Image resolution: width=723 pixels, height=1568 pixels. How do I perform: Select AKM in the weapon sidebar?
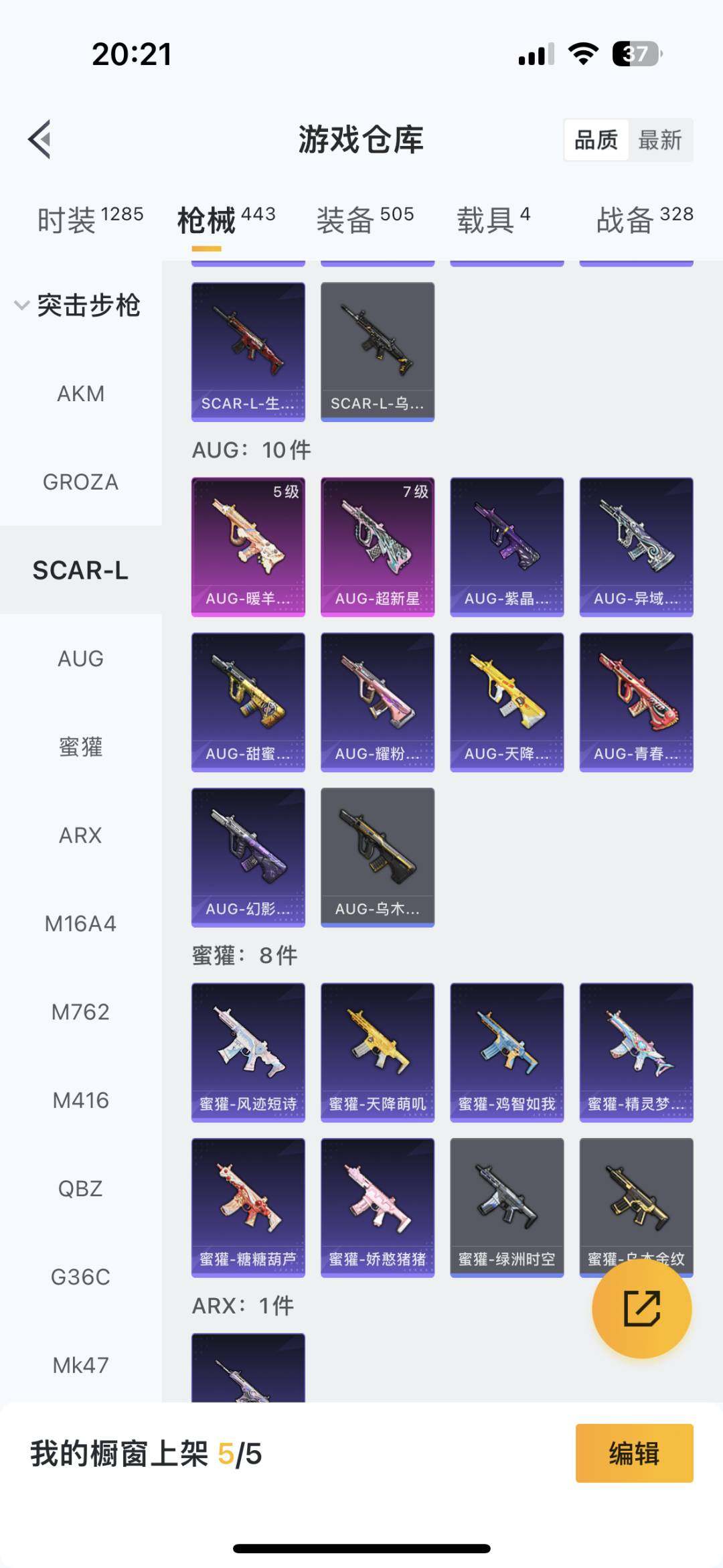tap(81, 394)
